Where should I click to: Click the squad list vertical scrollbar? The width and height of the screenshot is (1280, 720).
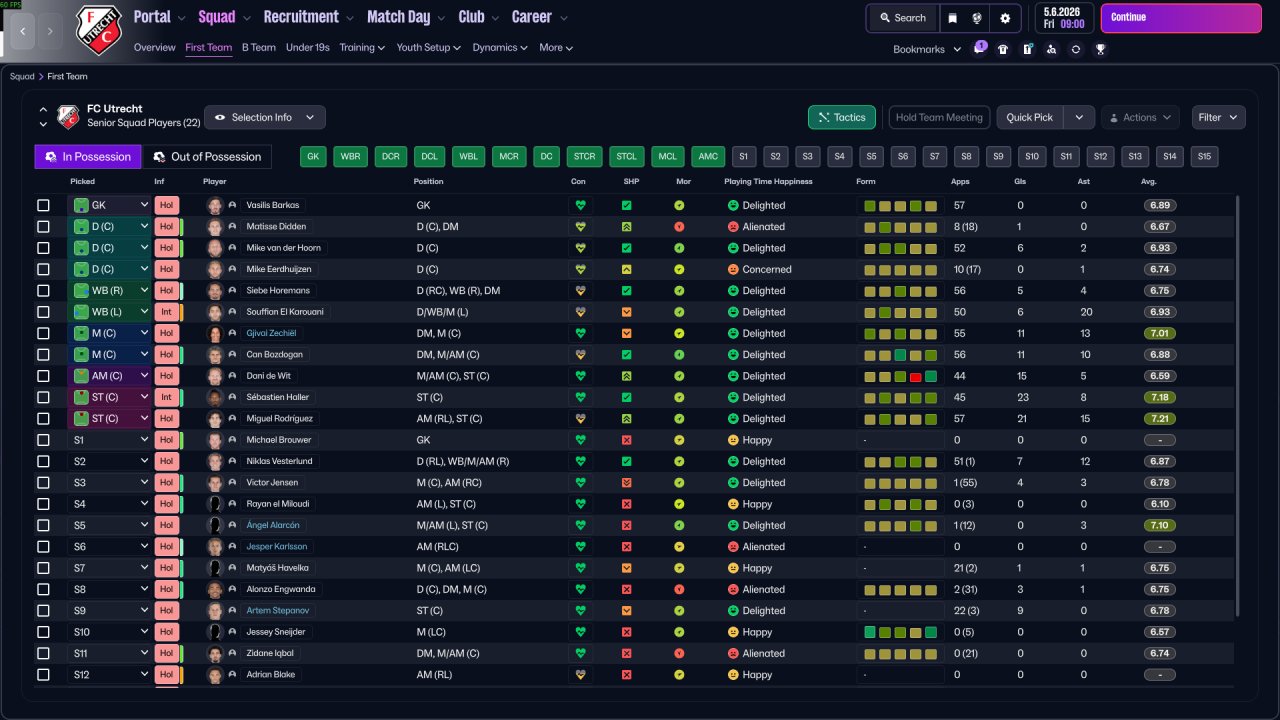[x=1237, y=405]
